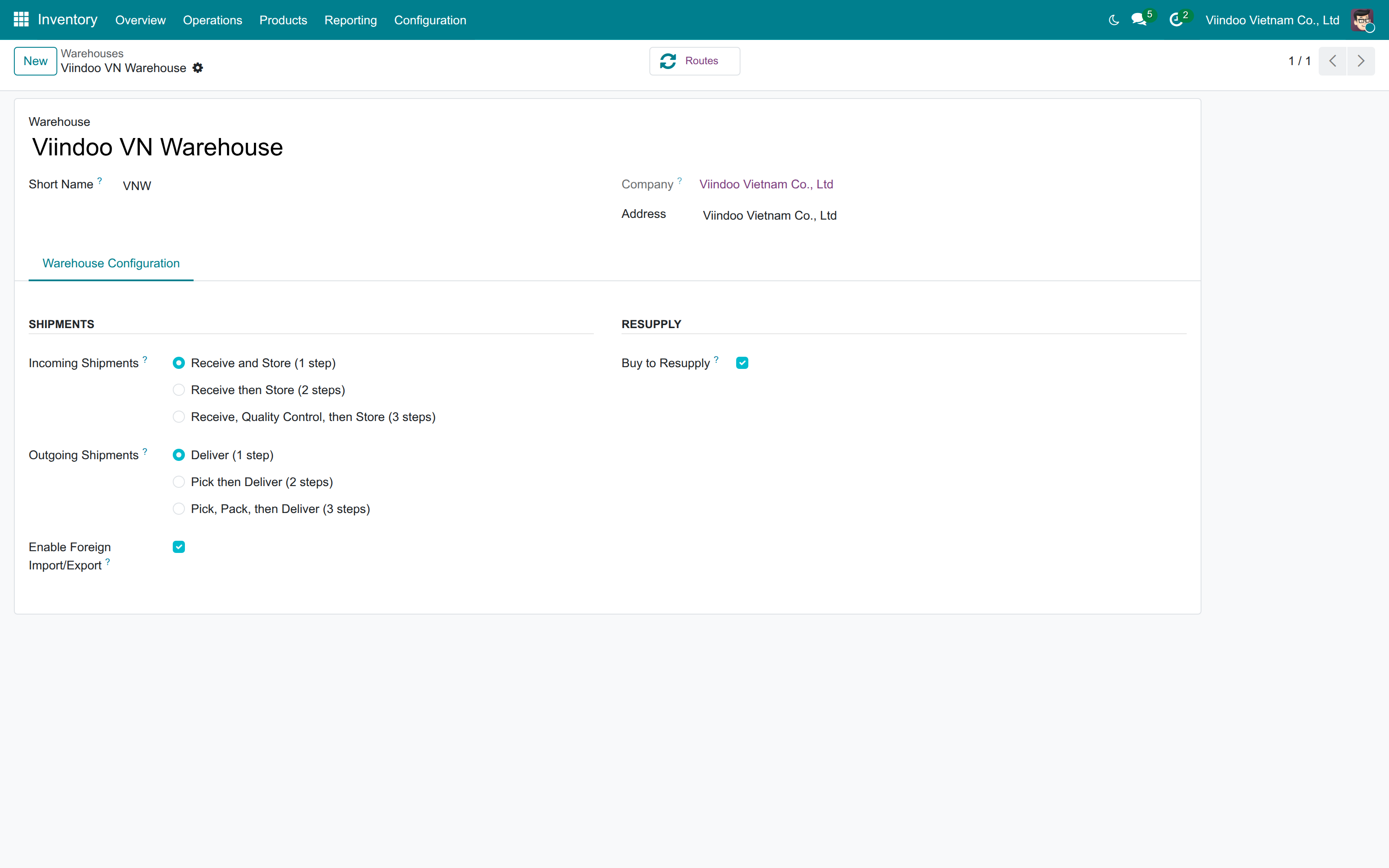
Task: Click the user avatar picture
Action: [1362, 20]
